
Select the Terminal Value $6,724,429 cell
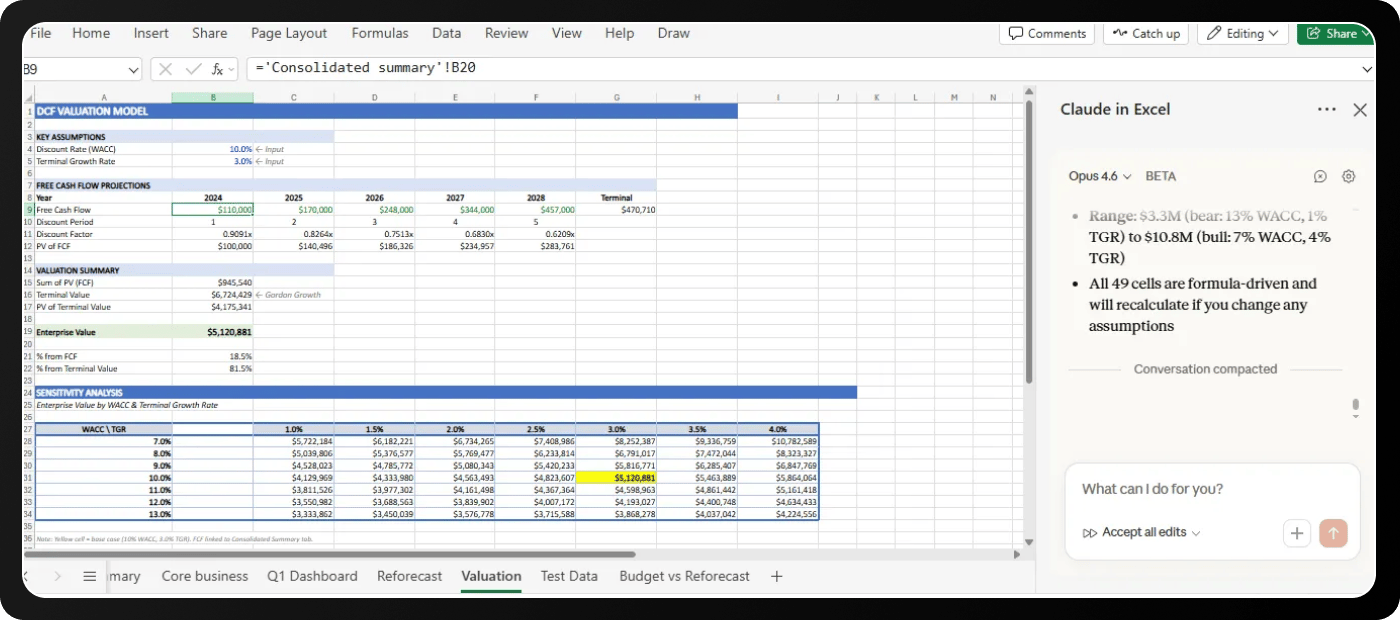(212, 295)
